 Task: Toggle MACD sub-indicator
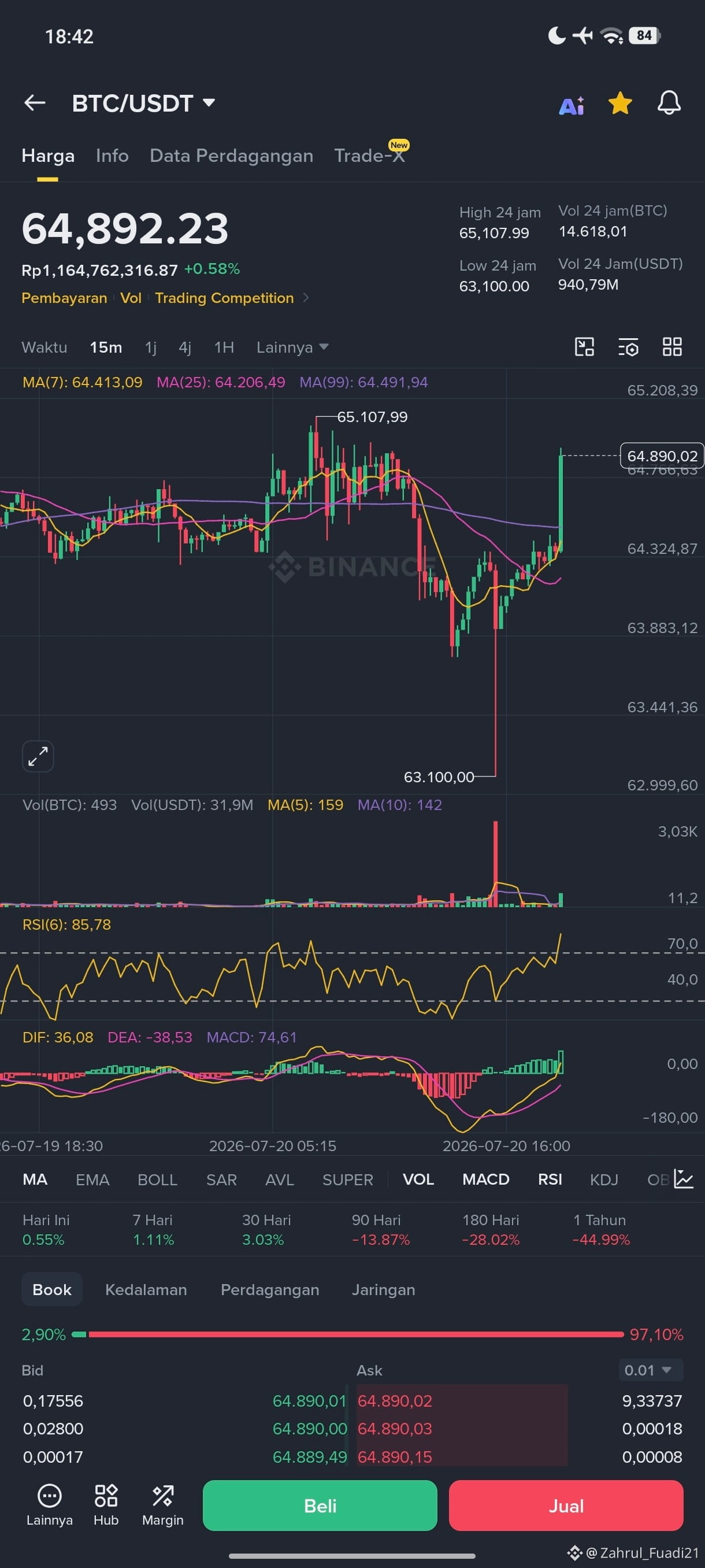(486, 1179)
